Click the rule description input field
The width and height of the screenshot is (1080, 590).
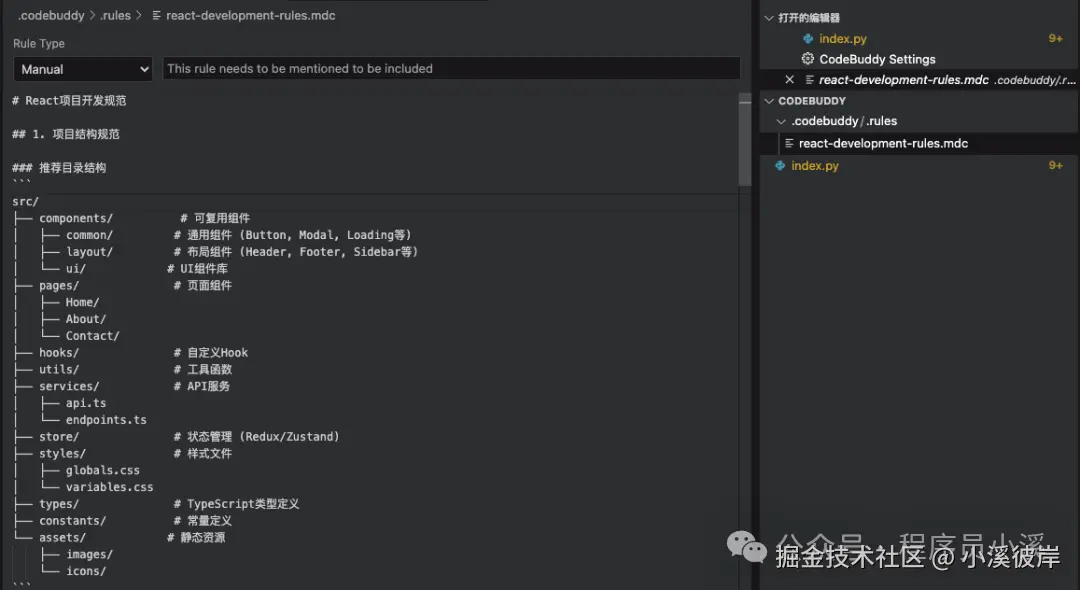tap(451, 69)
